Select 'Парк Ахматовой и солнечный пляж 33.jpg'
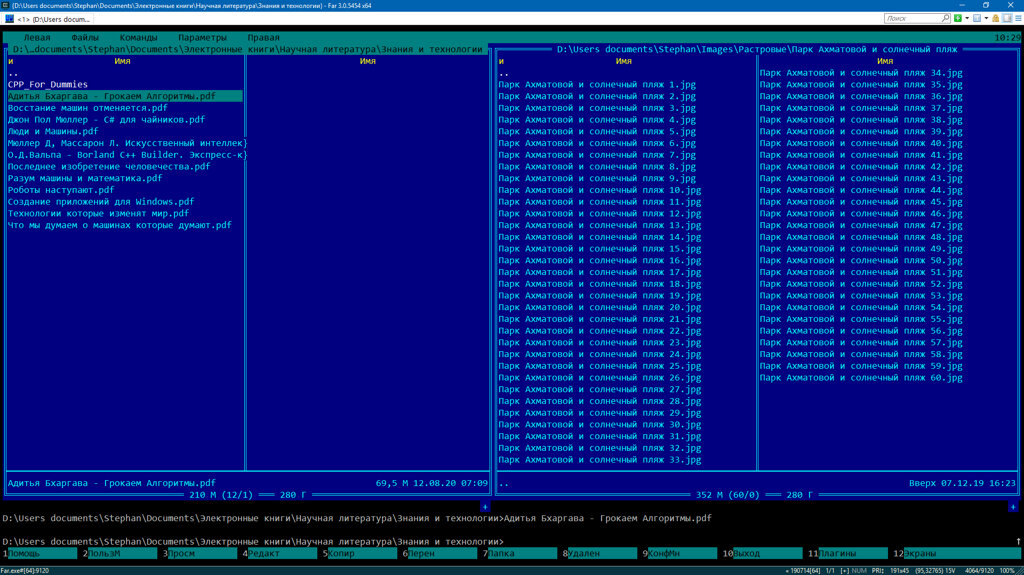Viewport: 1024px width, 575px height. coord(600,460)
